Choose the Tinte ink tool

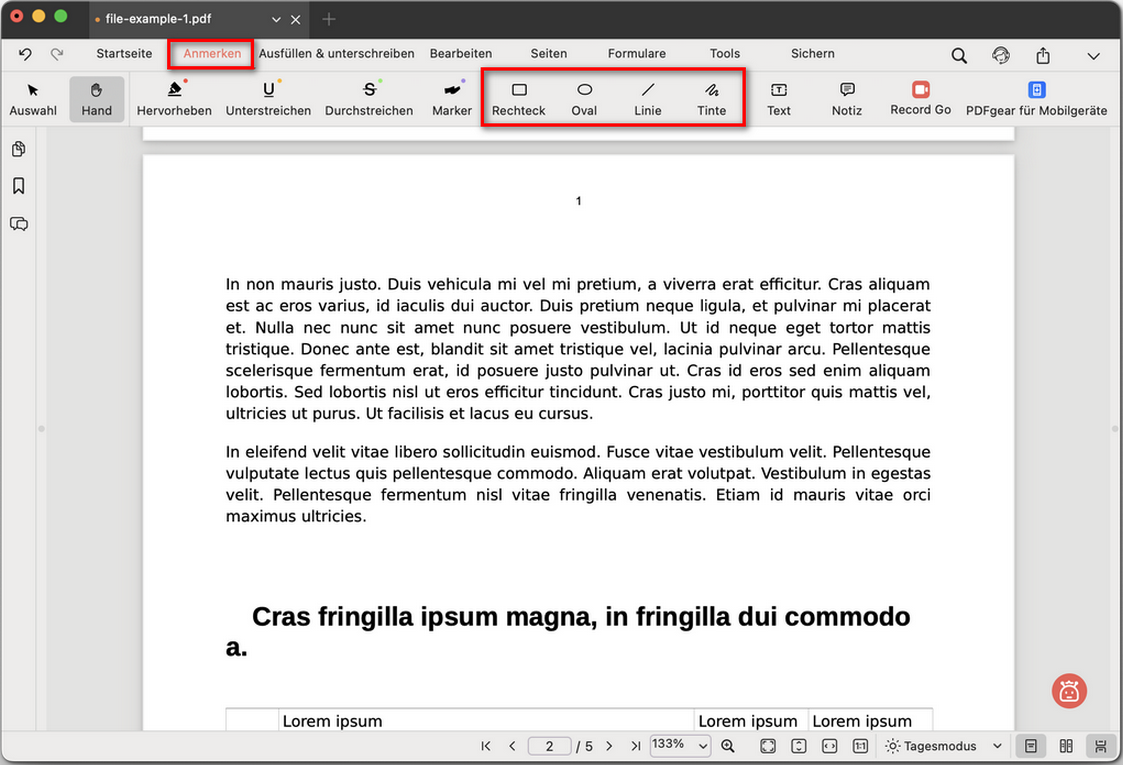tap(711, 99)
